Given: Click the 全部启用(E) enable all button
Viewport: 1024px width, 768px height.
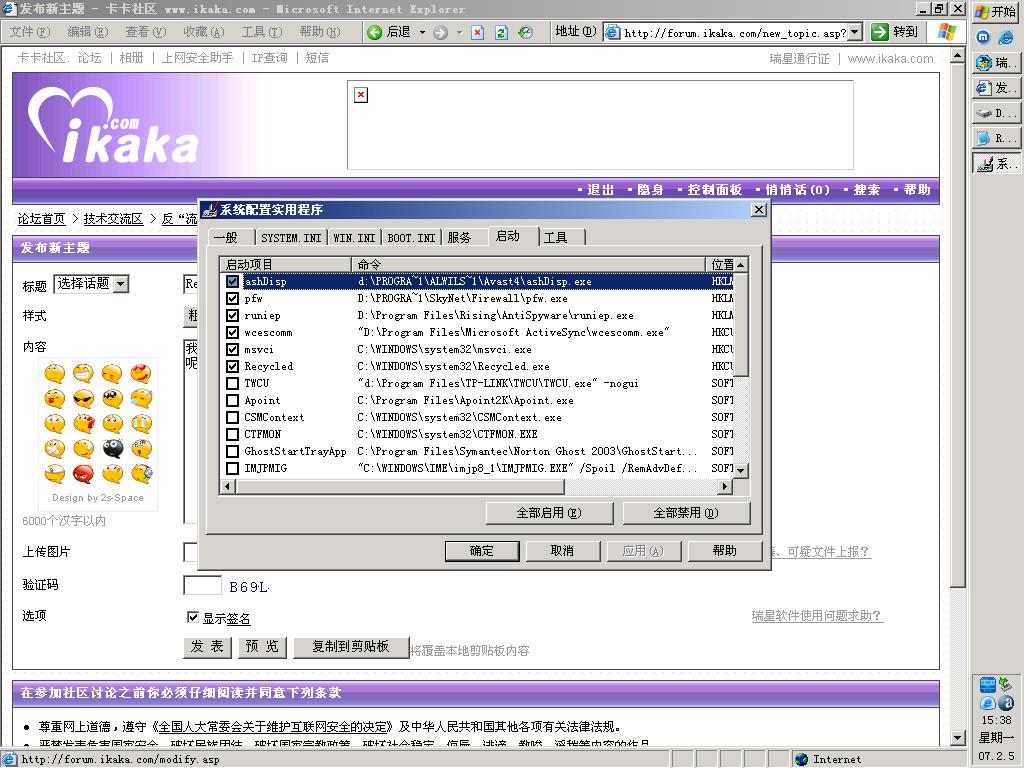Looking at the screenshot, I should pos(549,513).
